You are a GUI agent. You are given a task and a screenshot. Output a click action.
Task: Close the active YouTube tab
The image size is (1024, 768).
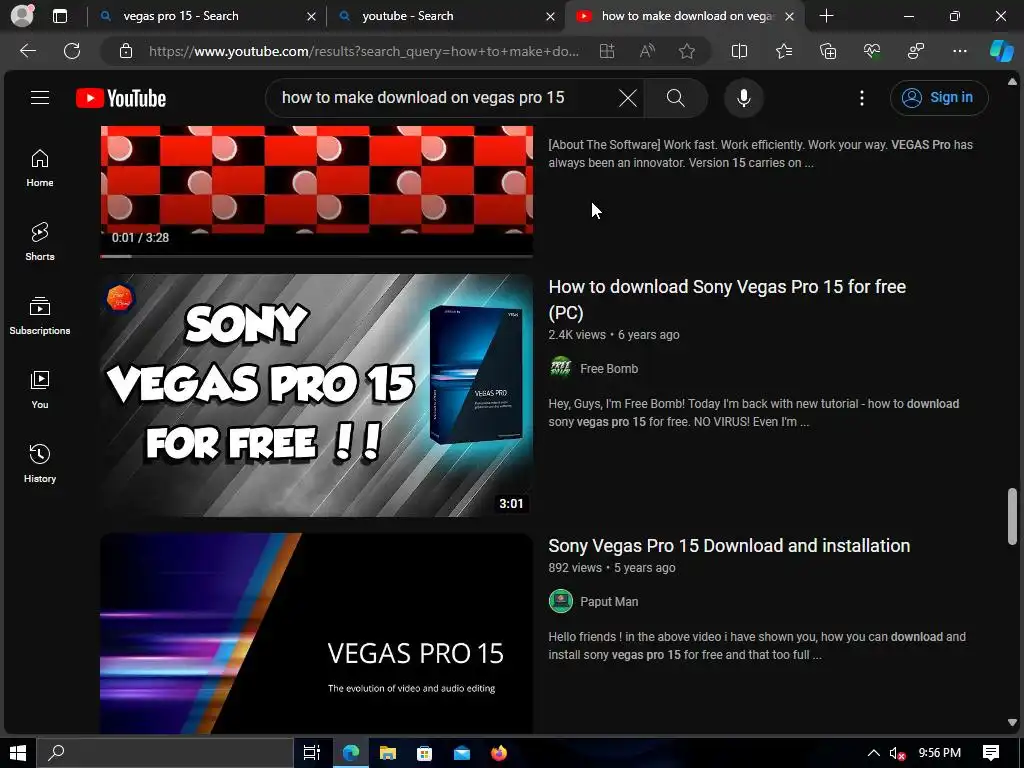(790, 16)
